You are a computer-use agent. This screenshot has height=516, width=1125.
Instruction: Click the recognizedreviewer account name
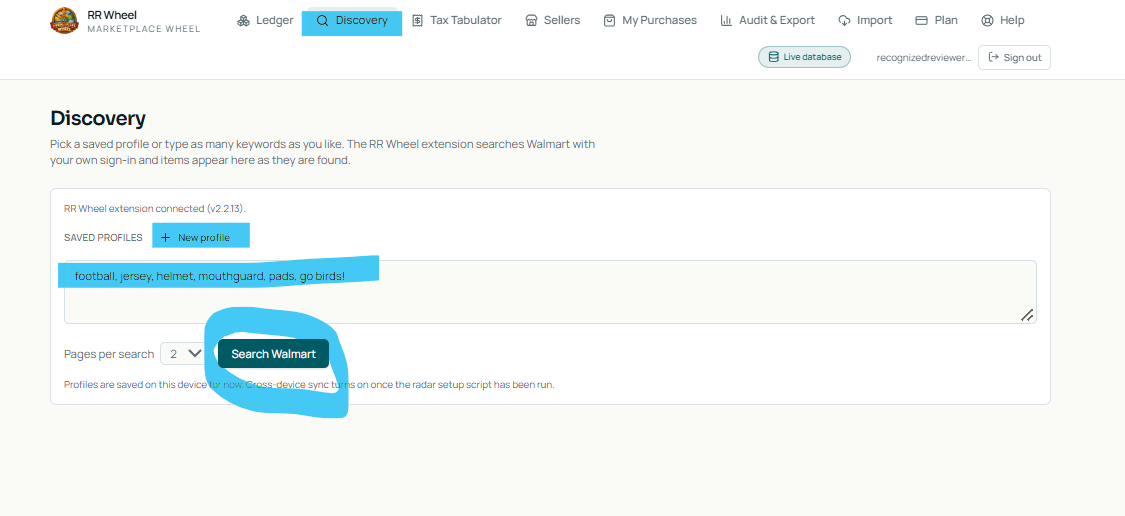pos(923,57)
